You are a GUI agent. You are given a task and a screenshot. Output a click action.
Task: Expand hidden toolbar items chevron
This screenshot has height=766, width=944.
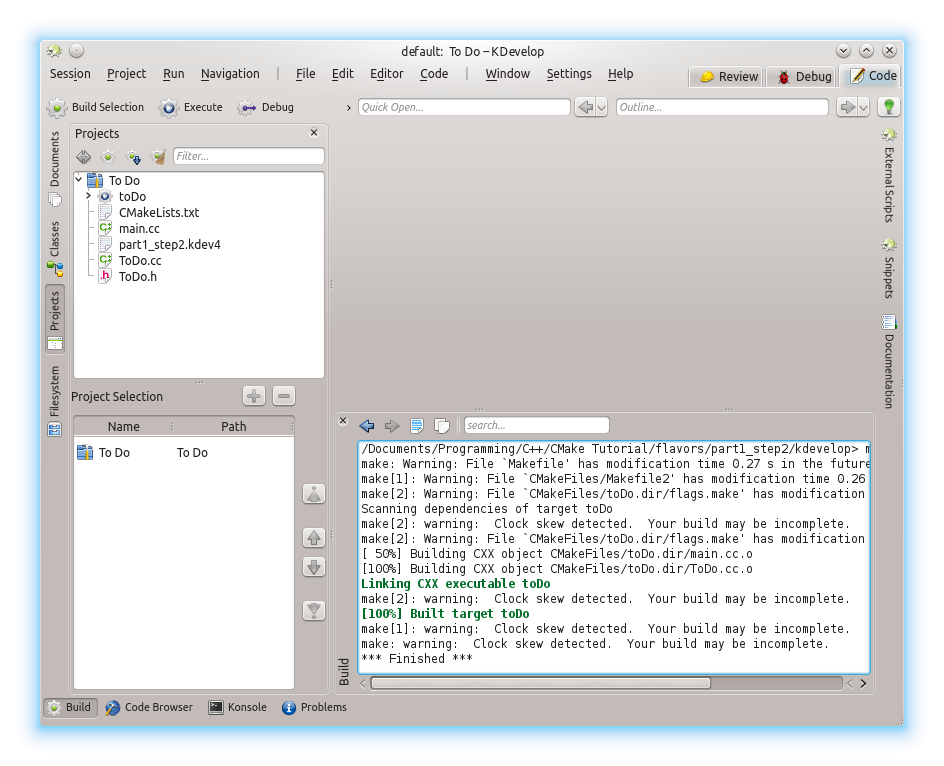tap(348, 108)
